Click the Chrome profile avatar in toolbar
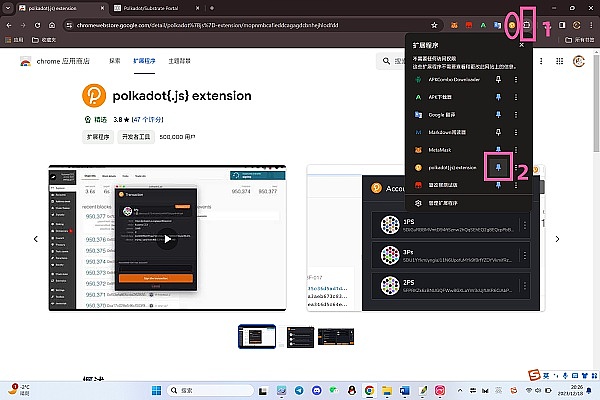Viewport: 600px width, 400px height. click(576, 25)
